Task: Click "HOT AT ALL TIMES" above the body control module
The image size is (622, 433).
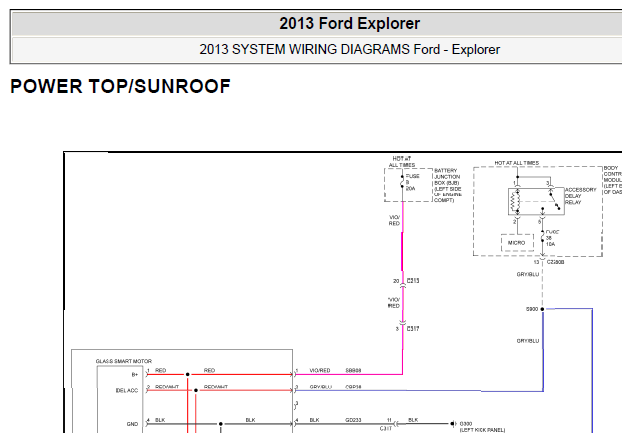Action: point(516,163)
